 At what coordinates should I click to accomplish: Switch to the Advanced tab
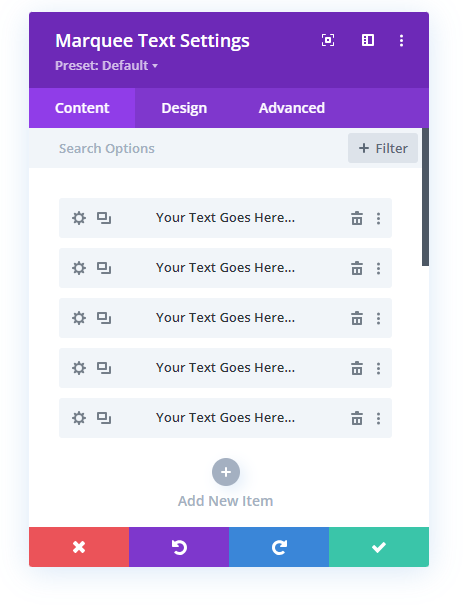(292, 108)
